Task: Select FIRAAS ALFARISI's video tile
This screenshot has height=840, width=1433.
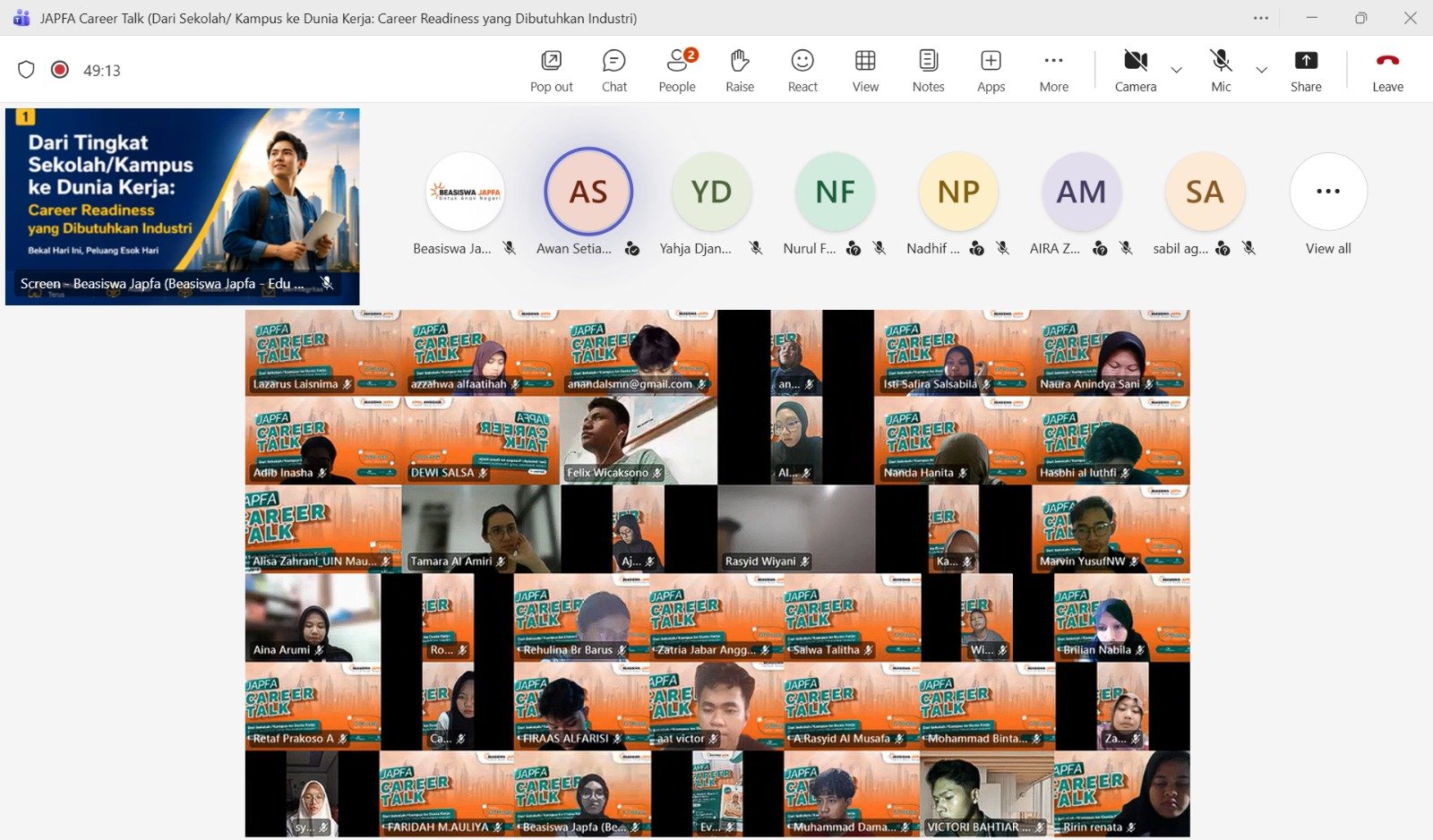Action: pos(582,707)
